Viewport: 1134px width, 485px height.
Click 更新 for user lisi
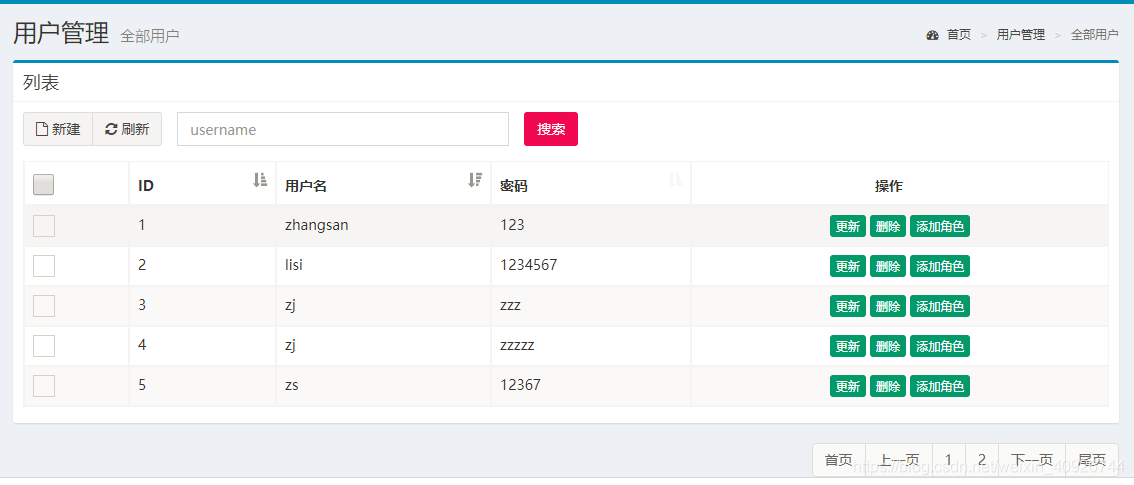tap(848, 266)
